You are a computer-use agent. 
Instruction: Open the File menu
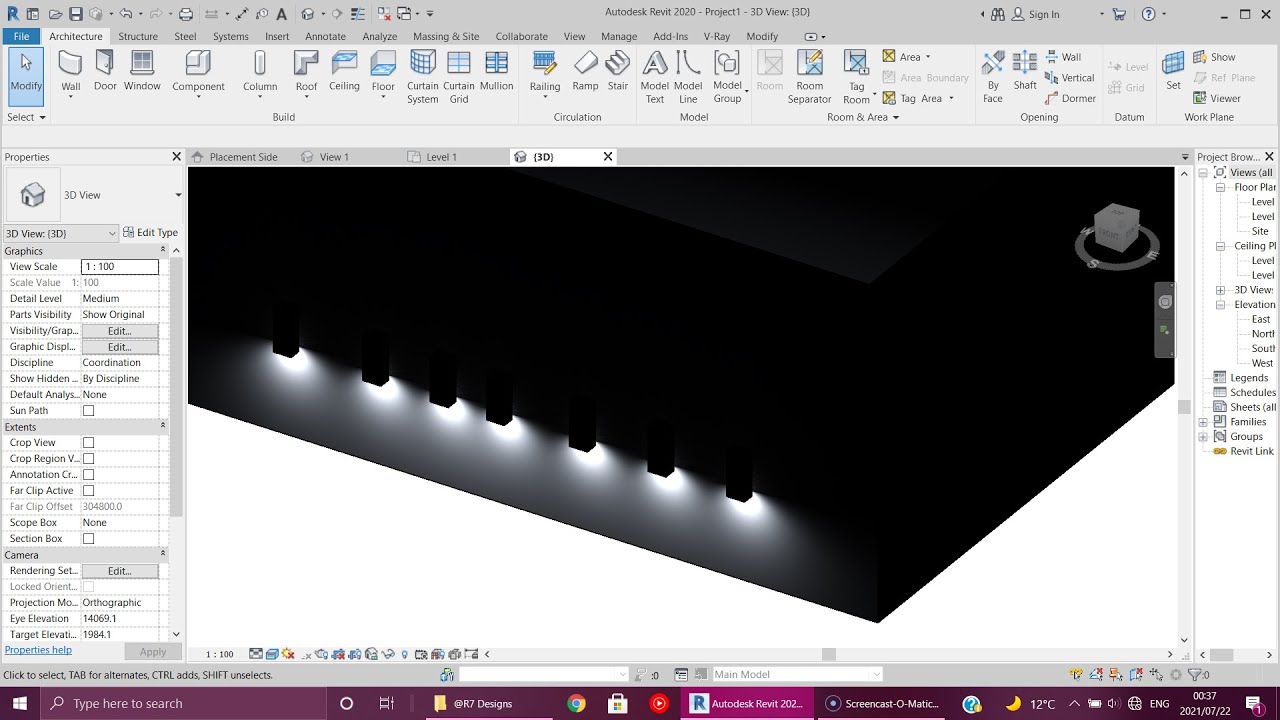(21, 36)
